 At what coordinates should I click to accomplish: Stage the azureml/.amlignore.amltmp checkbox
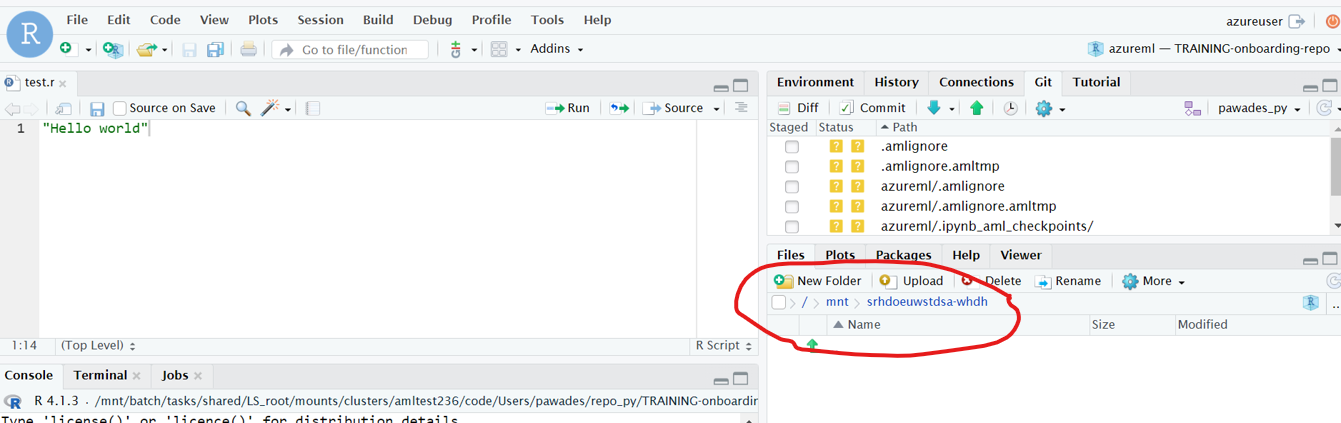tap(792, 207)
